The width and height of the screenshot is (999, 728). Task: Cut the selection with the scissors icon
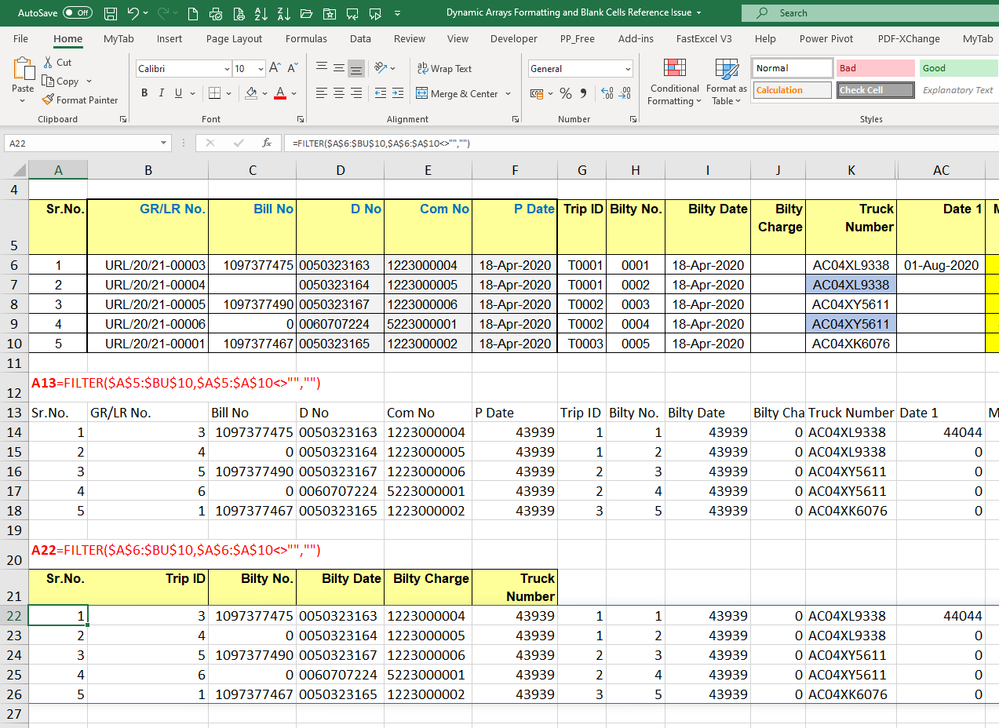[x=48, y=62]
